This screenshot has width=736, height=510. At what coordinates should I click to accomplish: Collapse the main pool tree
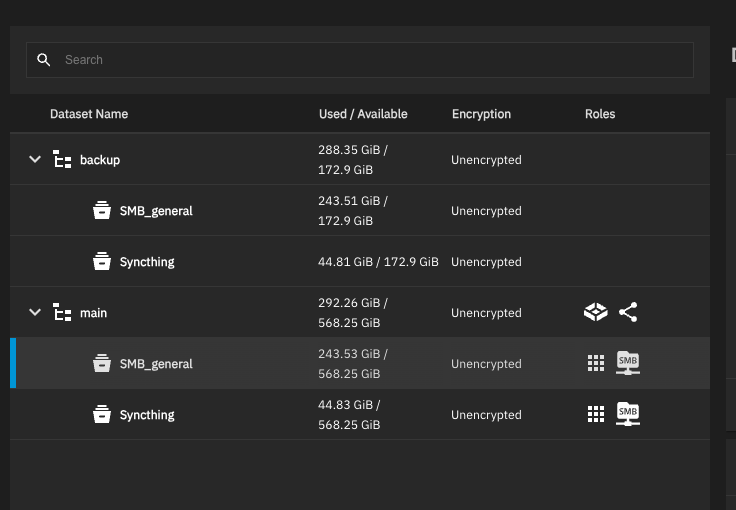point(35,312)
